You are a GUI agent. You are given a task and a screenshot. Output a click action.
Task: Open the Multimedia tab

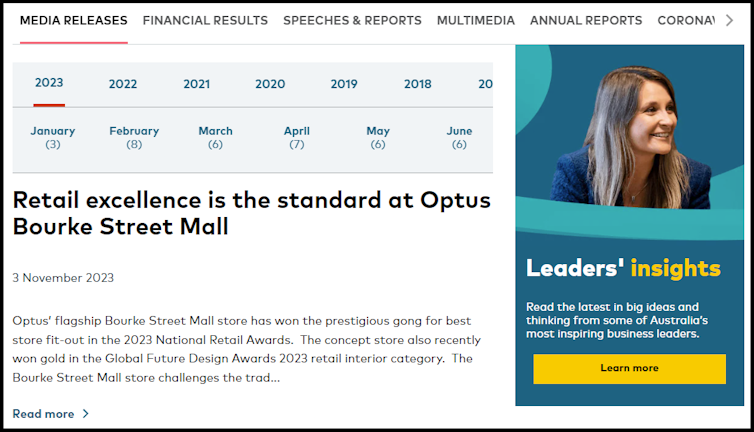pos(476,20)
